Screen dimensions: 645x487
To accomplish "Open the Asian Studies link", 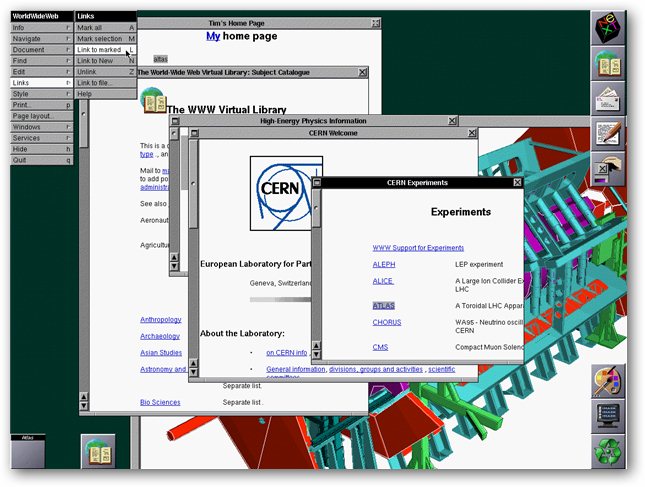I will (x=161, y=353).
